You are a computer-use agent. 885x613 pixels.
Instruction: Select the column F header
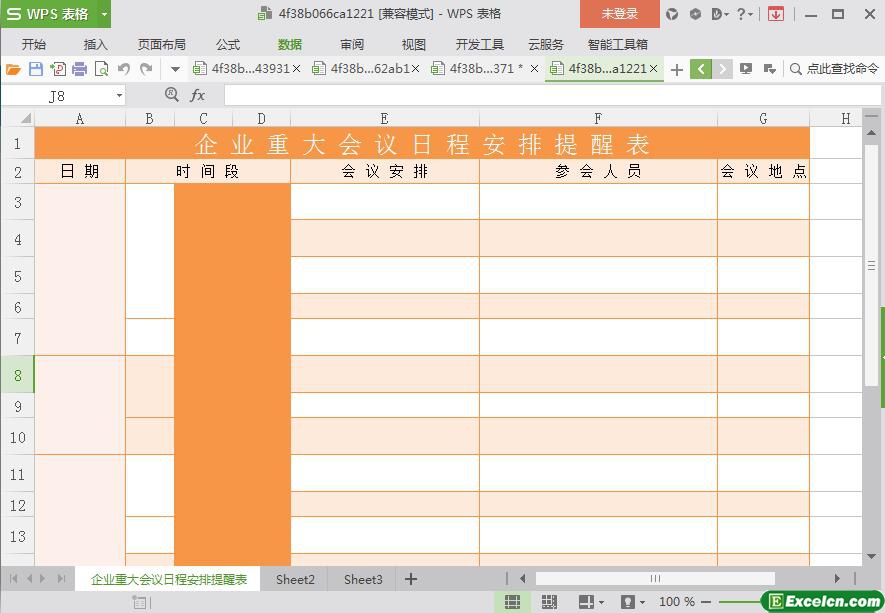click(598, 119)
